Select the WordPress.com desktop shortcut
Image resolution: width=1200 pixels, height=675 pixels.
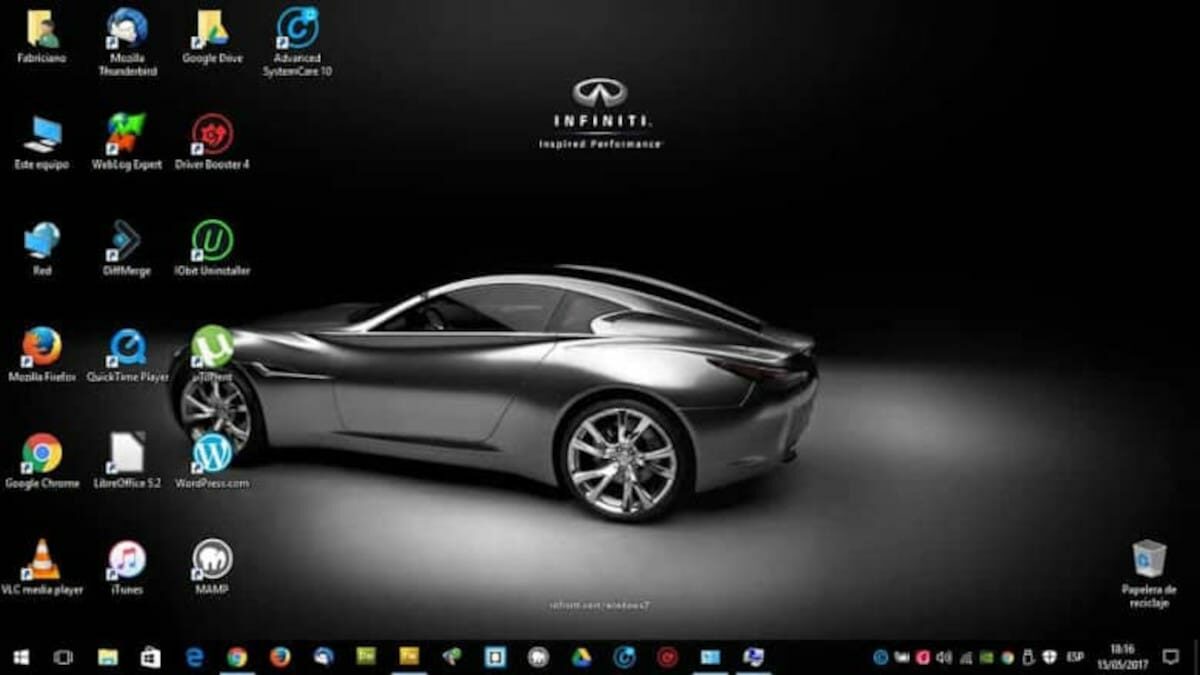tap(212, 460)
